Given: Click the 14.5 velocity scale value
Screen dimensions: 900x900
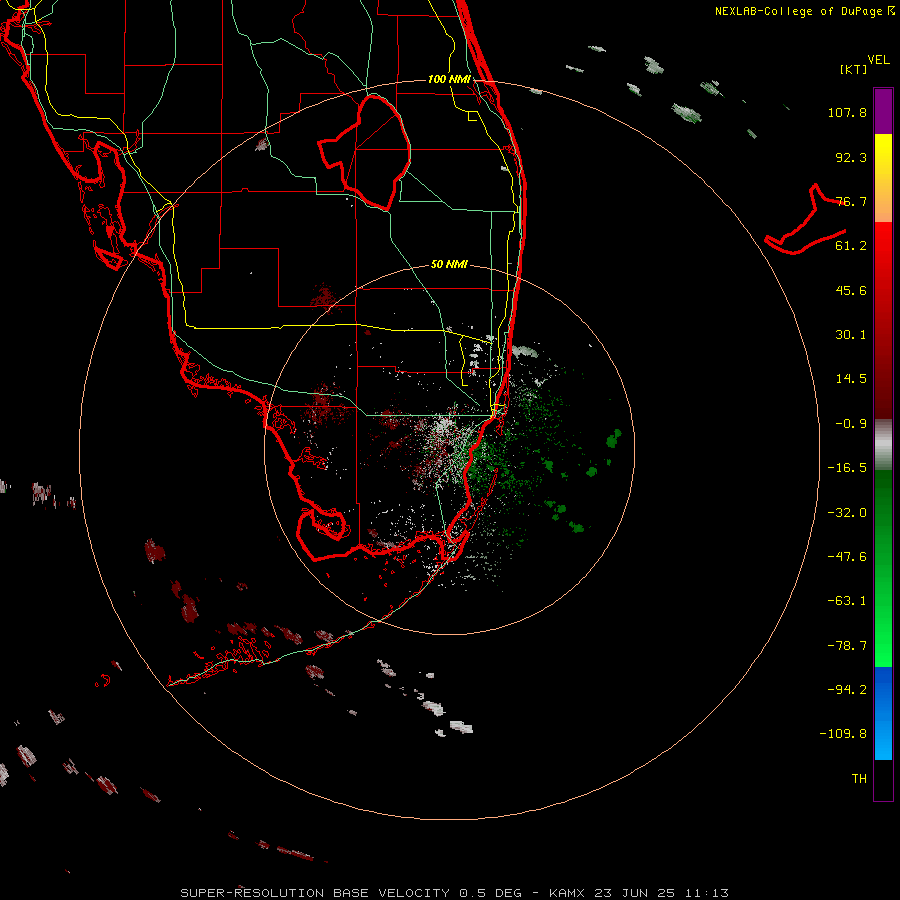Looking at the screenshot, I should tap(851, 379).
